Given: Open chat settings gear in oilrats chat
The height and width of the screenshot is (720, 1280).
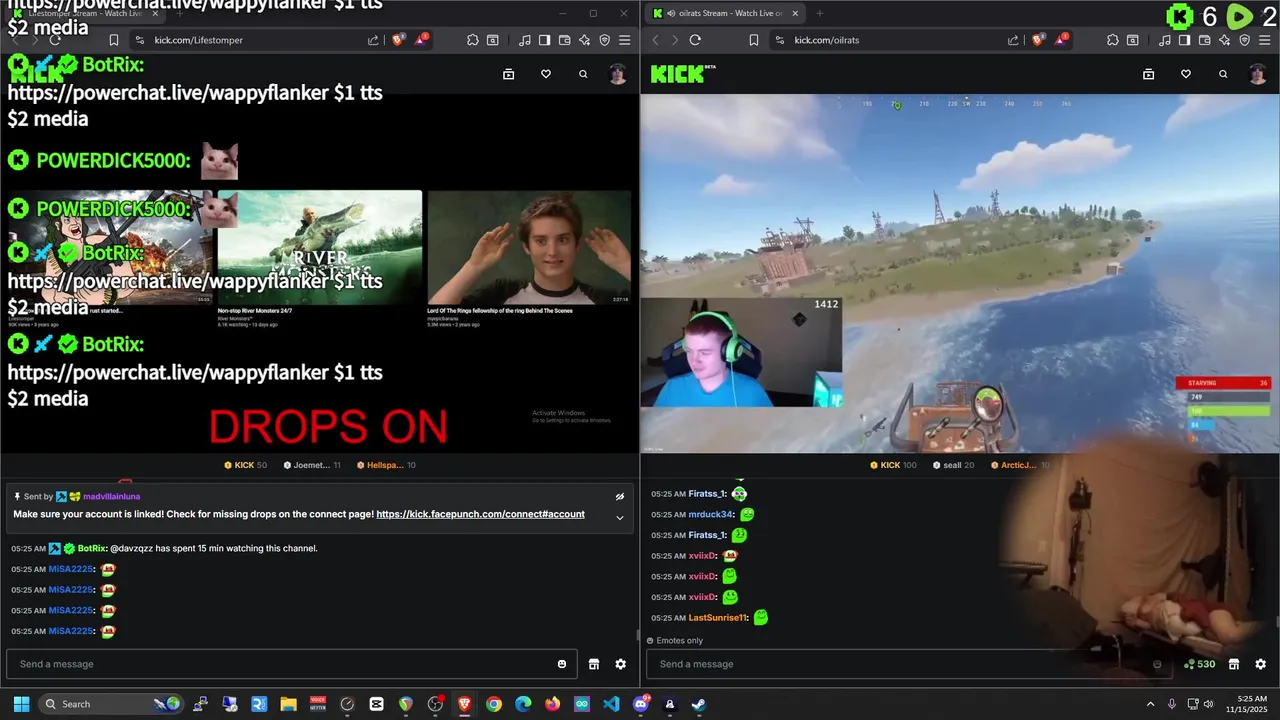Looking at the screenshot, I should point(1260,664).
